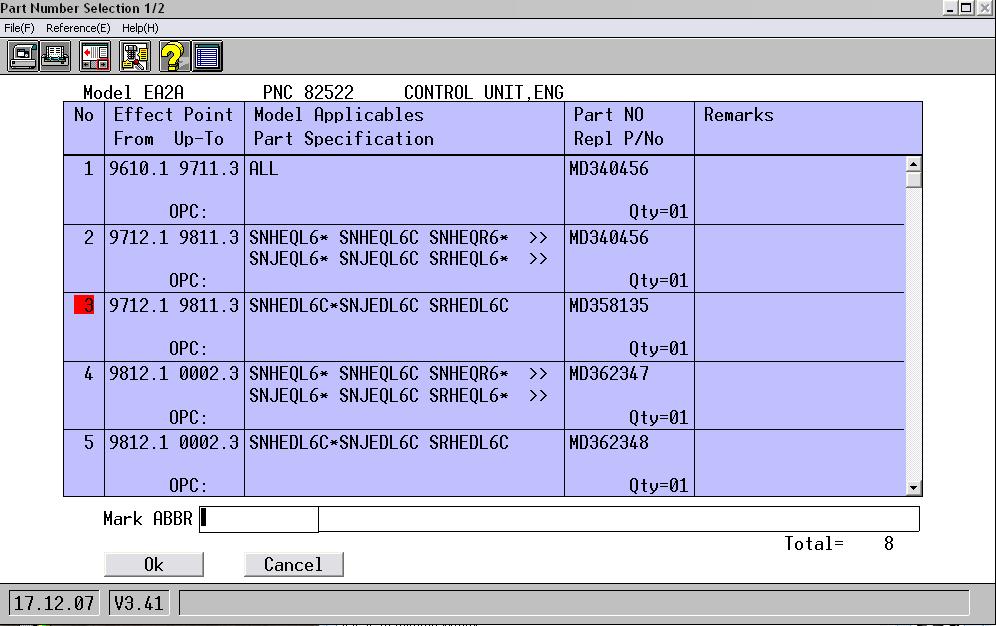Click part number MD358135
The image size is (996, 626).
(x=608, y=305)
